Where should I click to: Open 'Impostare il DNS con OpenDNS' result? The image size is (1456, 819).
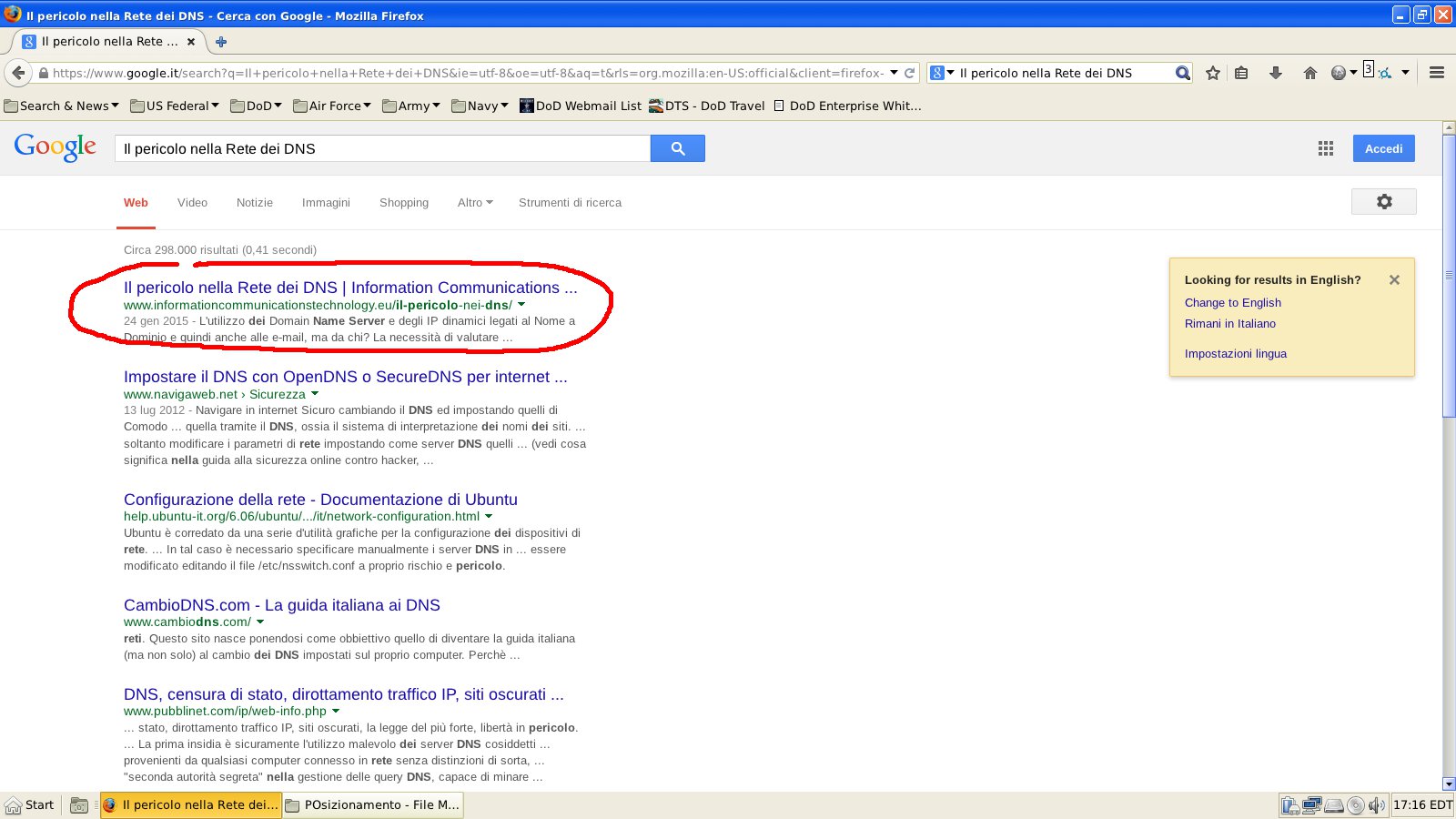[x=346, y=377]
